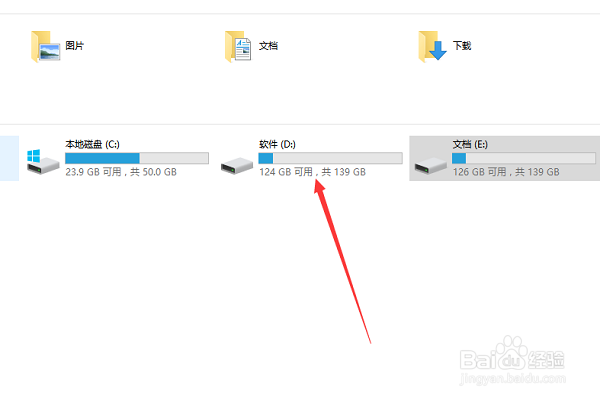Open the 图片 pictures folder icon
600x400 pixels.
pyautogui.click(x=46, y=47)
